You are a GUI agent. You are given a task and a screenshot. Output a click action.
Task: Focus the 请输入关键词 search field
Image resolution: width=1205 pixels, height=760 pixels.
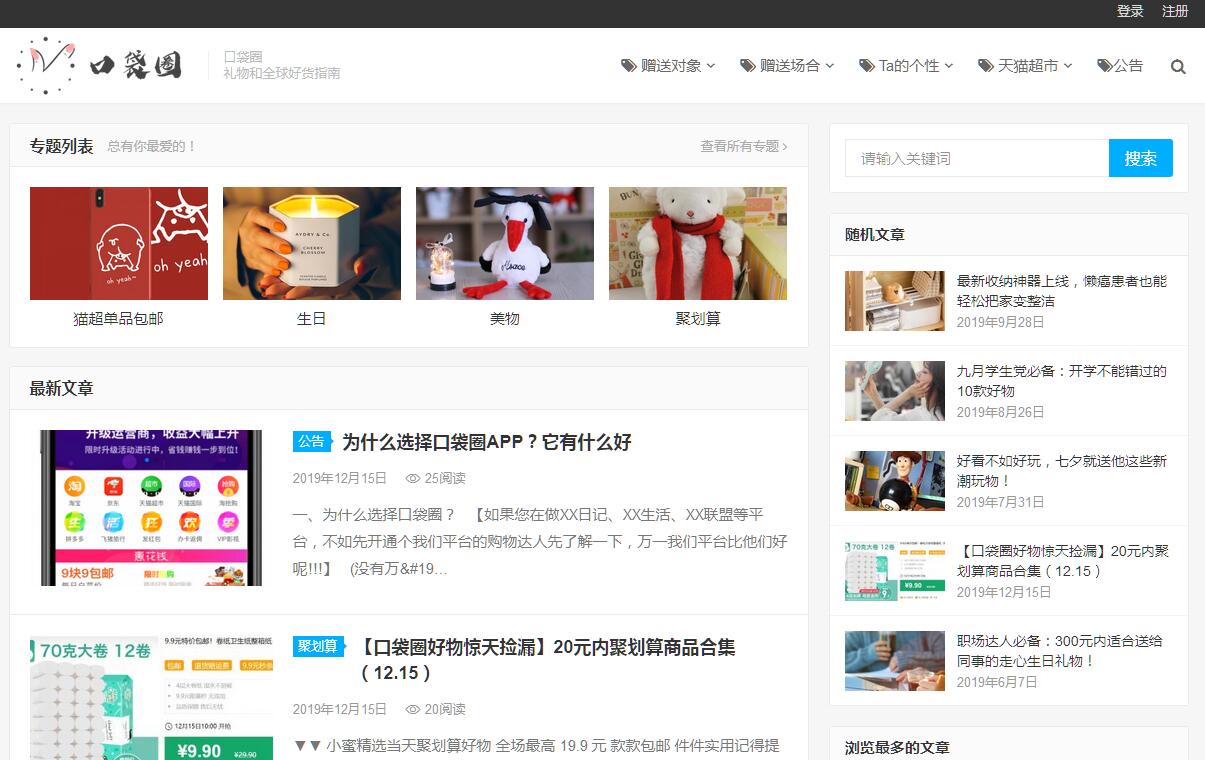point(977,158)
